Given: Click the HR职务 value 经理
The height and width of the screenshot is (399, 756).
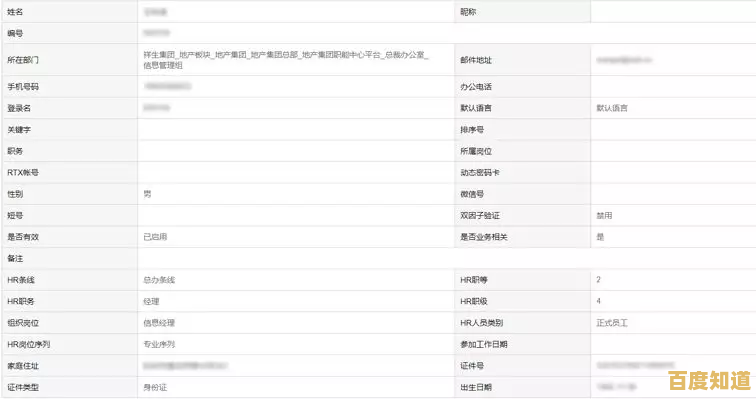Looking at the screenshot, I should [151, 301].
